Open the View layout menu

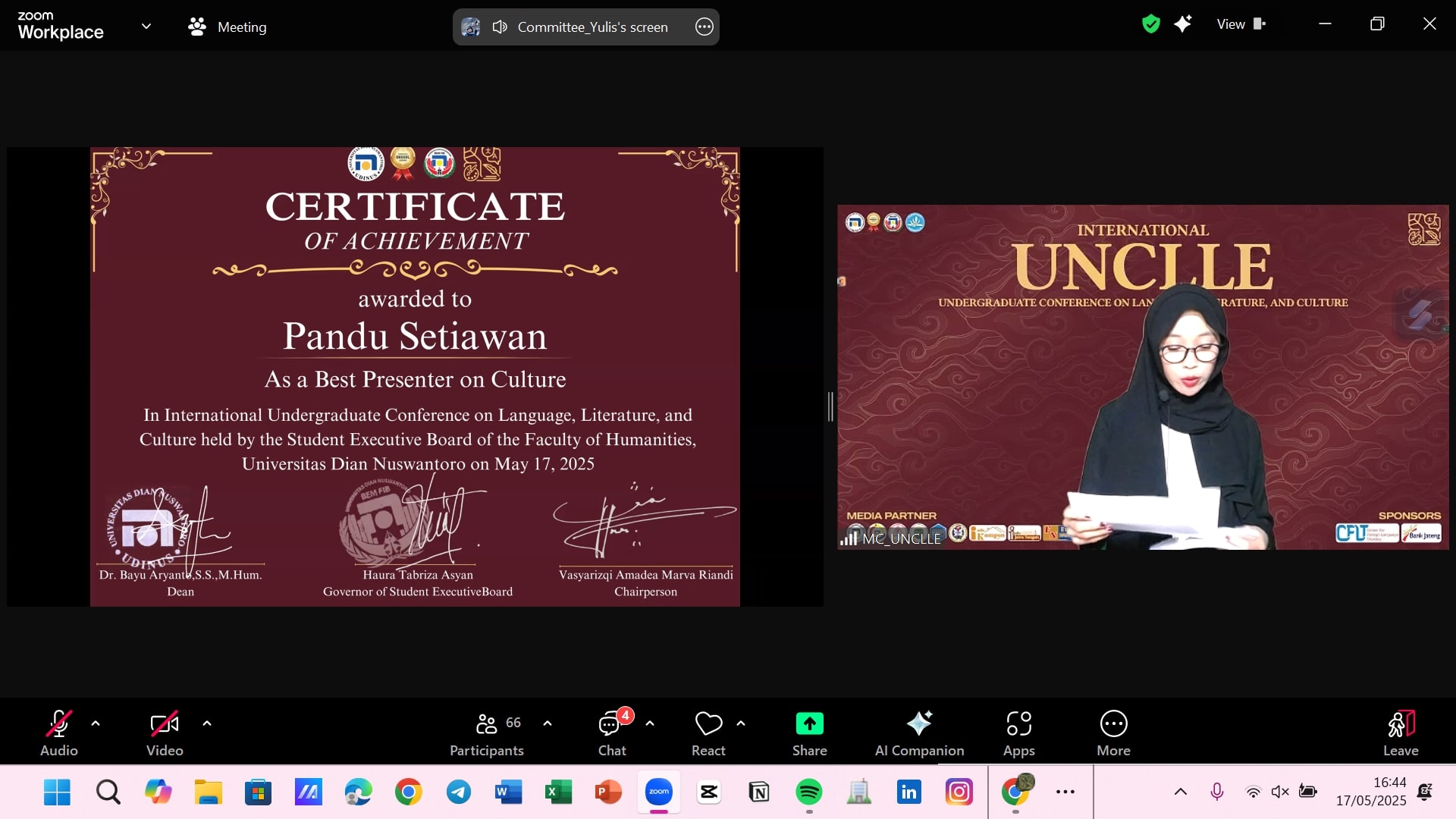(x=1241, y=24)
